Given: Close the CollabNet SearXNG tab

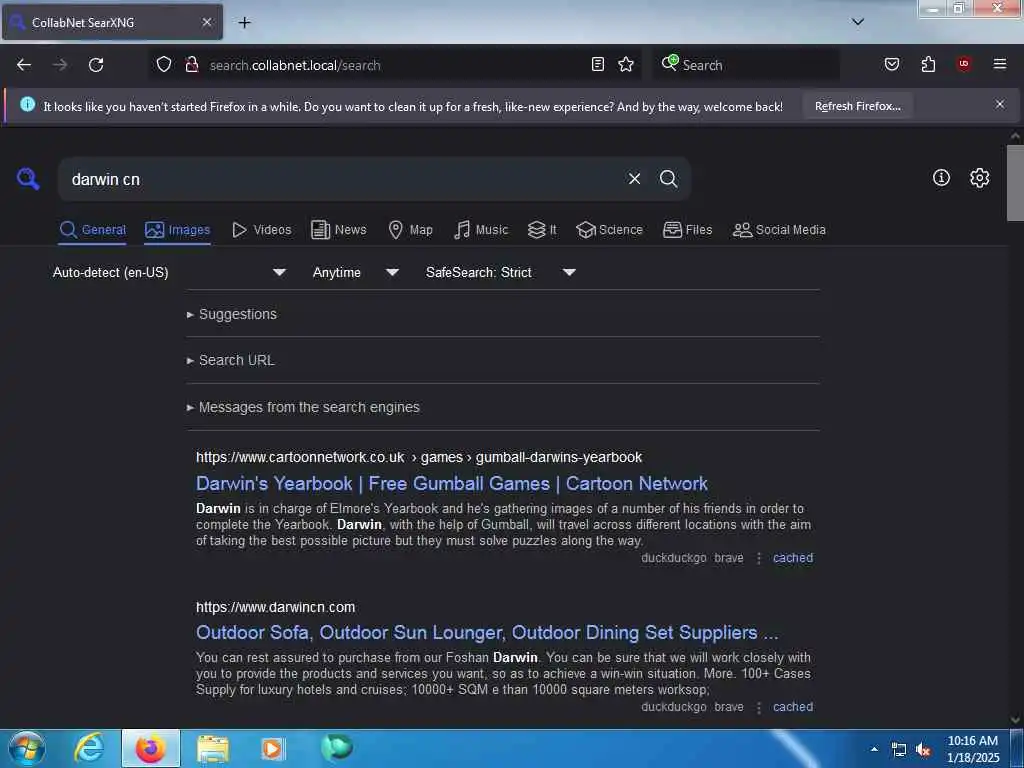Looking at the screenshot, I should 207,22.
